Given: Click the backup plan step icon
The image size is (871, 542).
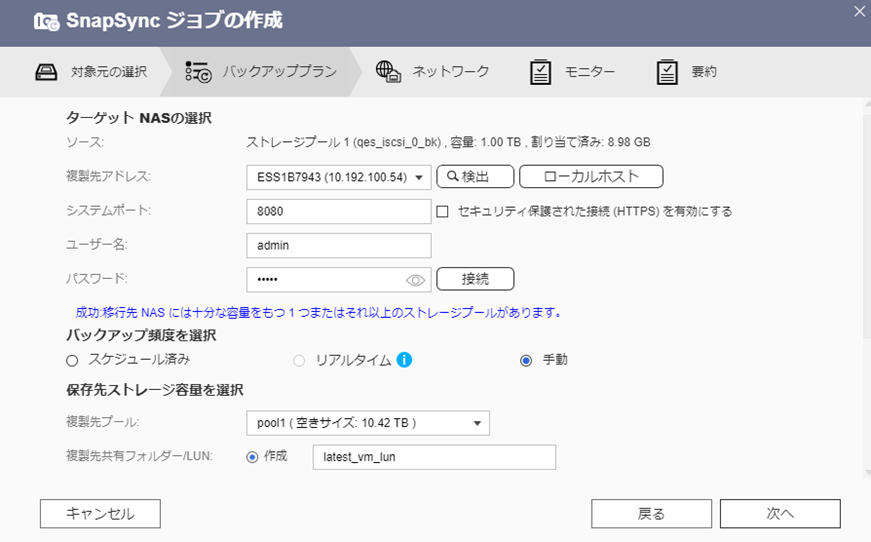Looking at the screenshot, I should coord(198,72).
